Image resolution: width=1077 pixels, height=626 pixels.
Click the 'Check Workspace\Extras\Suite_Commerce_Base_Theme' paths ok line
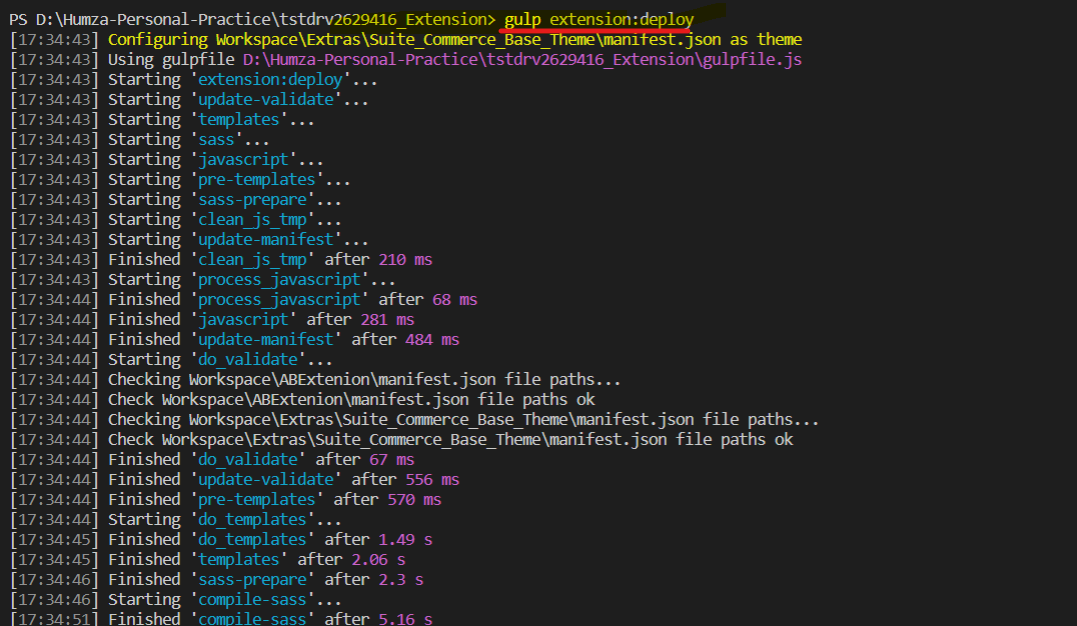pos(451,440)
